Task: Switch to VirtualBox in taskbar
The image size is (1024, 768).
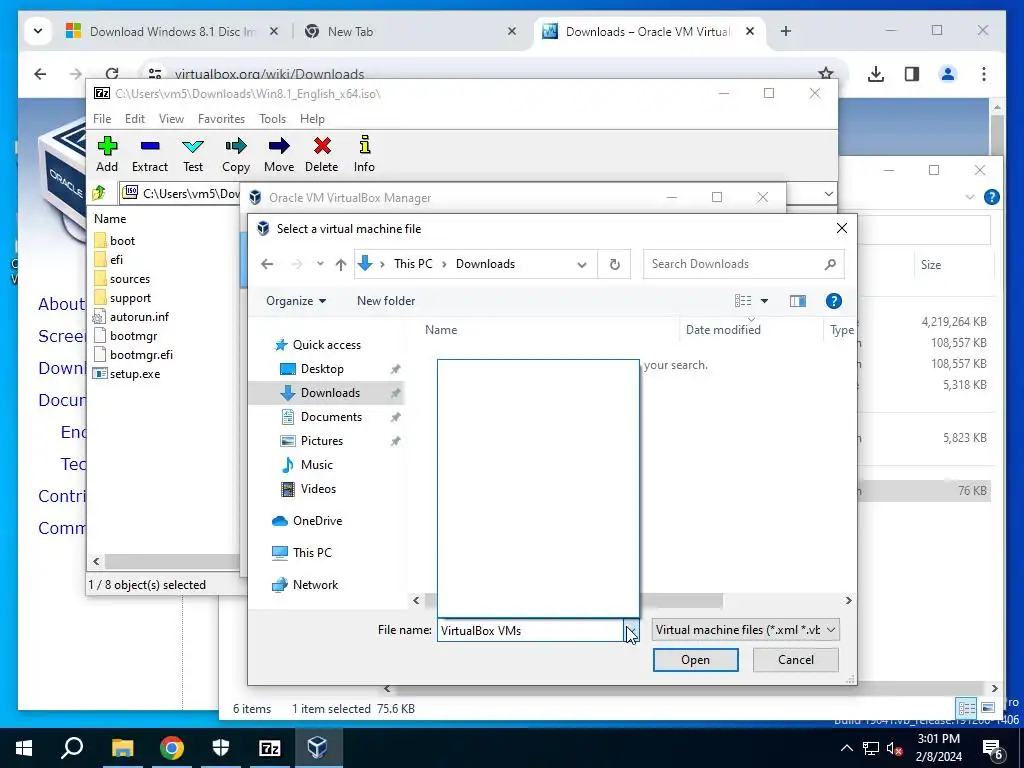Action: [x=317, y=748]
